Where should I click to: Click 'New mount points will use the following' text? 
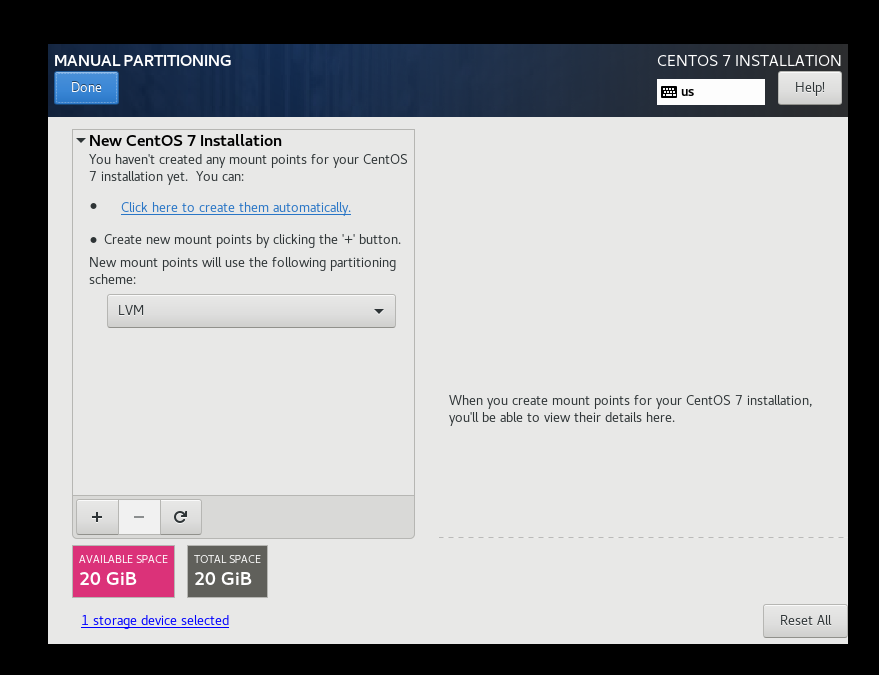243,271
